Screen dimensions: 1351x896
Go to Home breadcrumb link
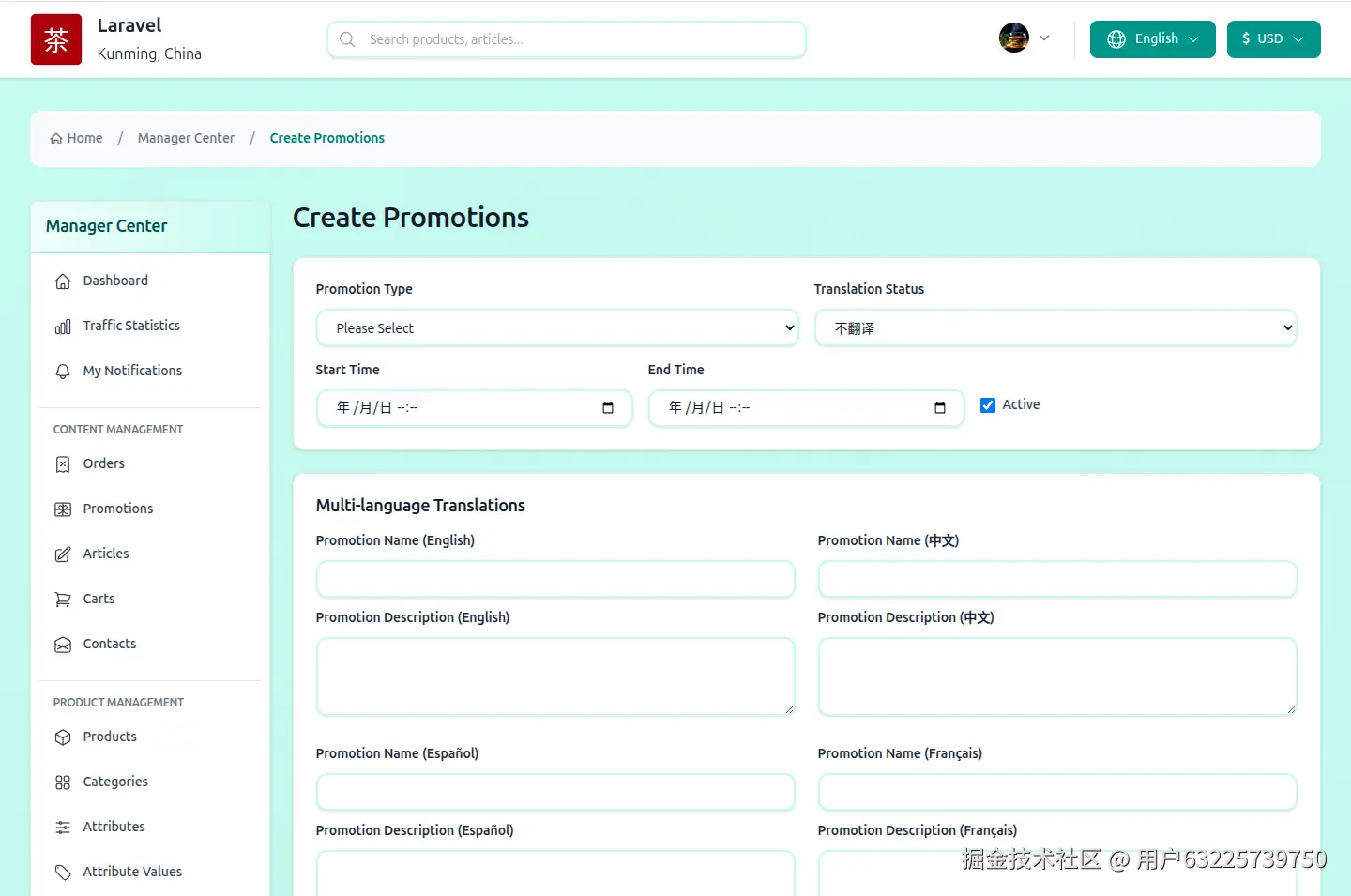76,138
